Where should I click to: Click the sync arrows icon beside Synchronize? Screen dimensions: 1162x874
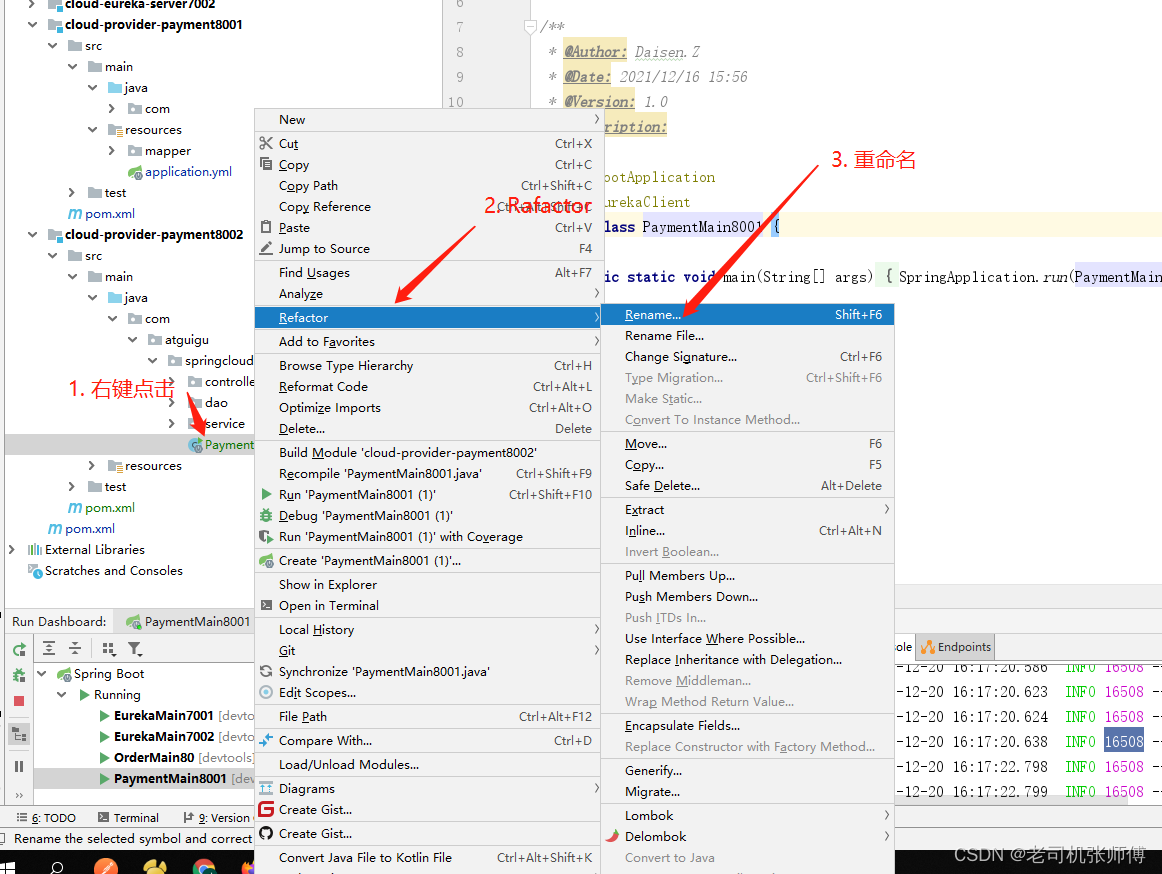[266, 671]
